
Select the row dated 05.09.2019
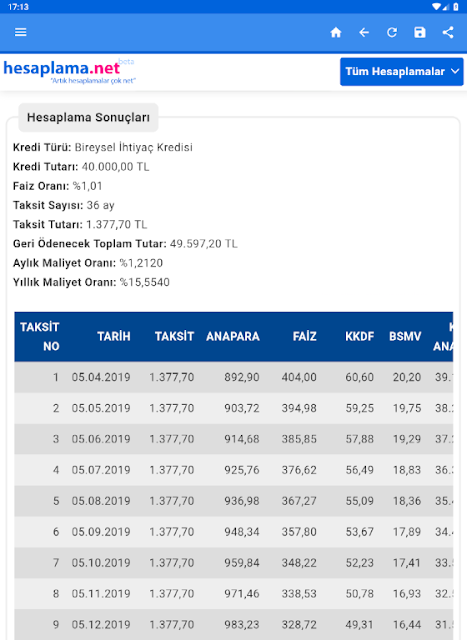point(234,532)
